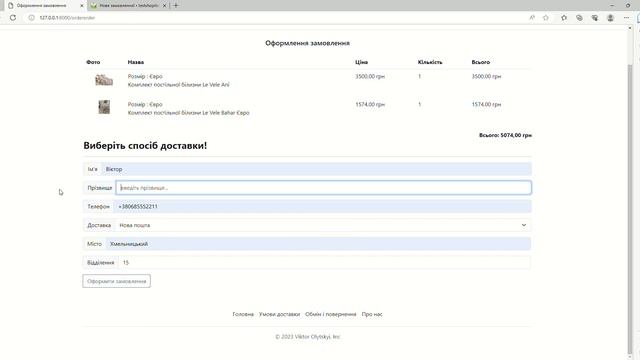Open 'Комплект постільної білизни Le Vele Ani' link
This screenshot has width=640, height=360.
(178, 84)
